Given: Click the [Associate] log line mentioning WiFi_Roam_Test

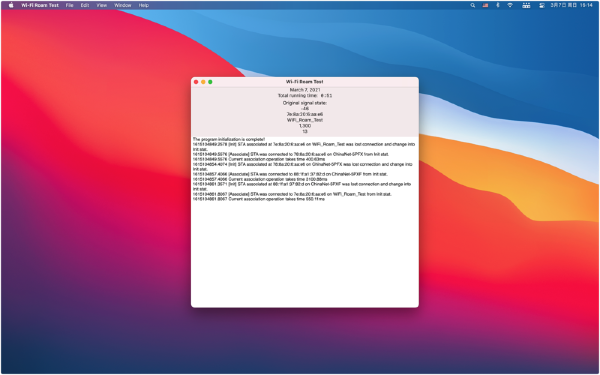Looking at the screenshot, I should pyautogui.click(x=292, y=194).
